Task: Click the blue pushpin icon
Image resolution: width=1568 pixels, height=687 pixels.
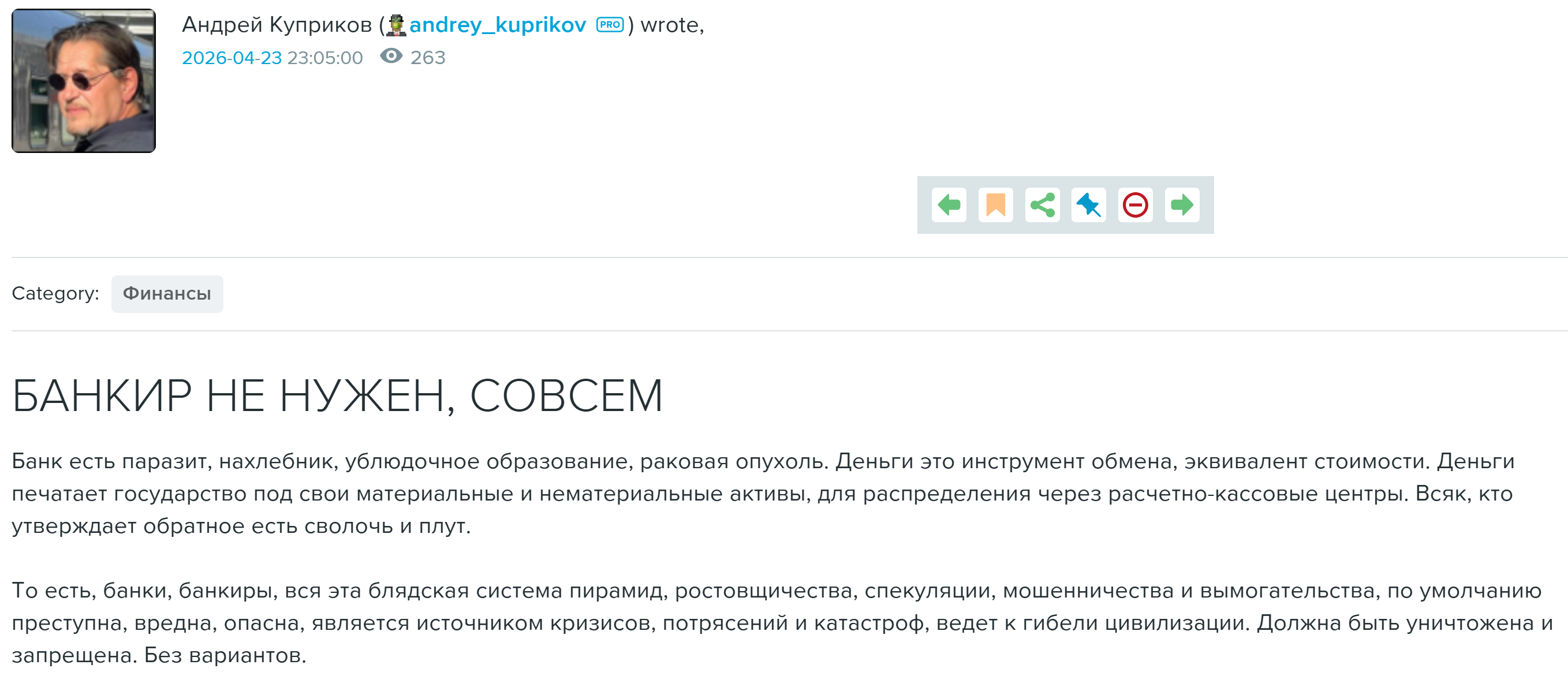Action: (1088, 205)
